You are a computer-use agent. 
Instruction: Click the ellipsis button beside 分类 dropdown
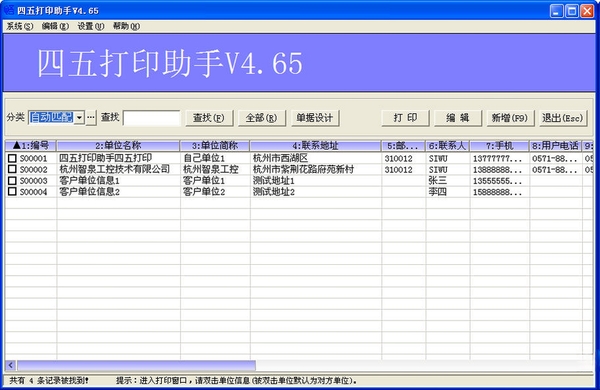(x=91, y=118)
